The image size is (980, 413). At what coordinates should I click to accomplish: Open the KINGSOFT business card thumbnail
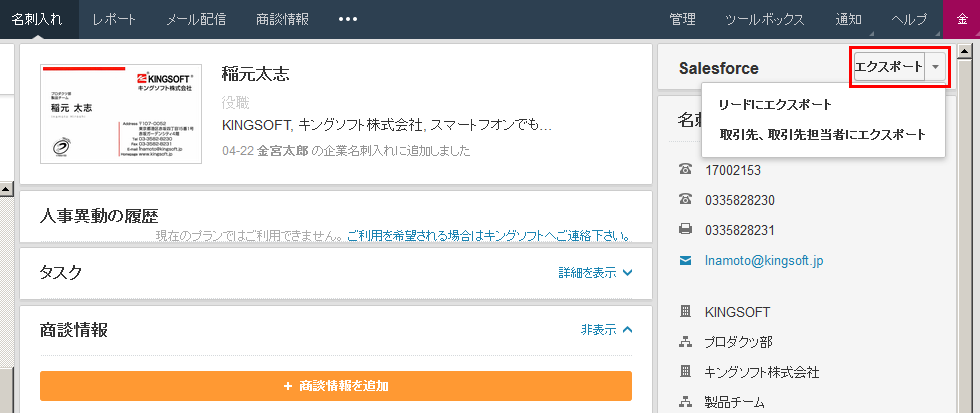tap(121, 113)
